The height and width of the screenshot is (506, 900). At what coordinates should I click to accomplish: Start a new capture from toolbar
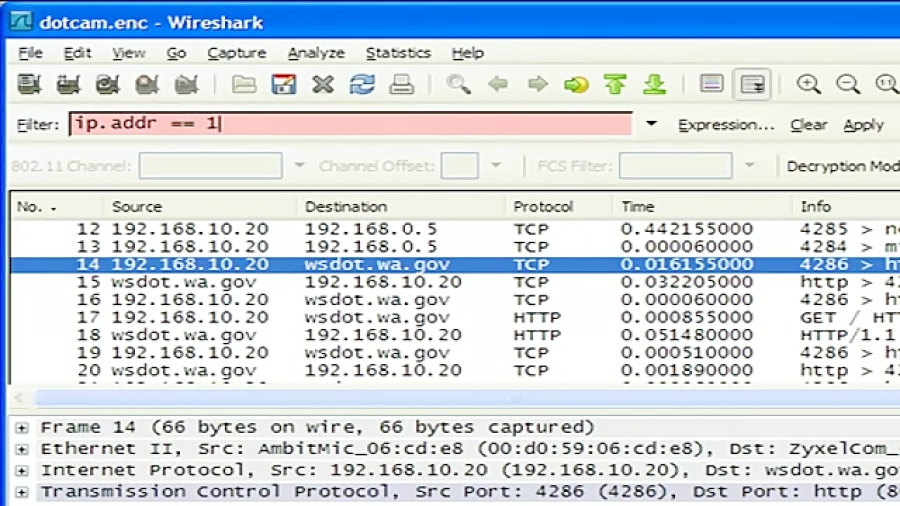click(107, 84)
